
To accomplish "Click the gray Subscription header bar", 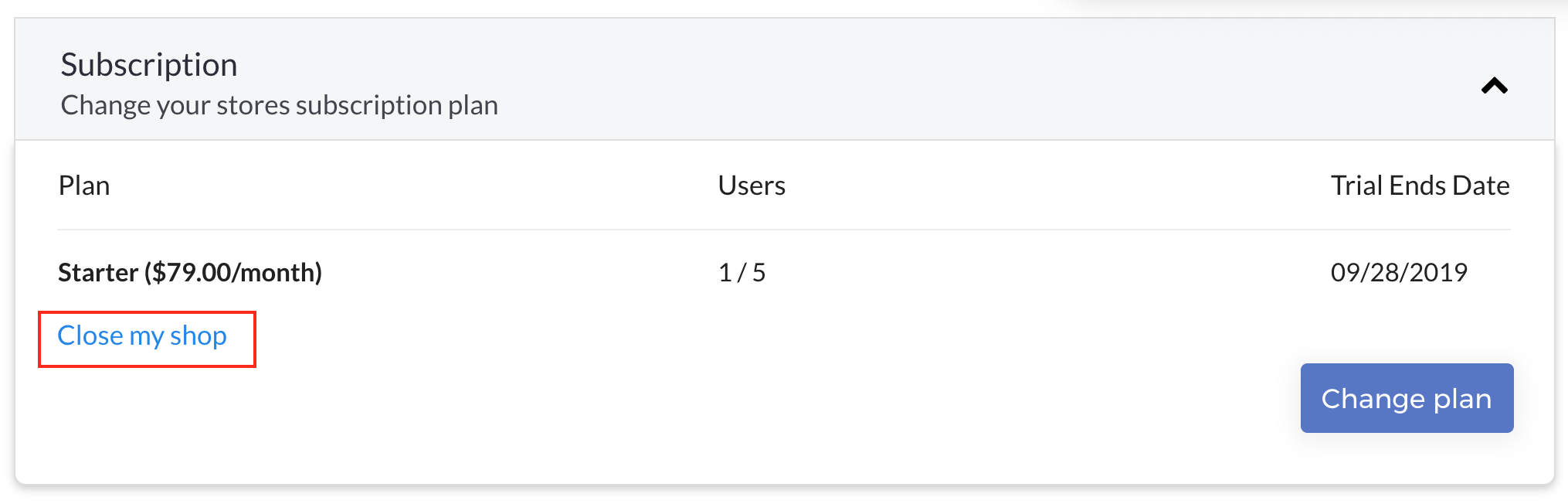I will (x=784, y=79).
